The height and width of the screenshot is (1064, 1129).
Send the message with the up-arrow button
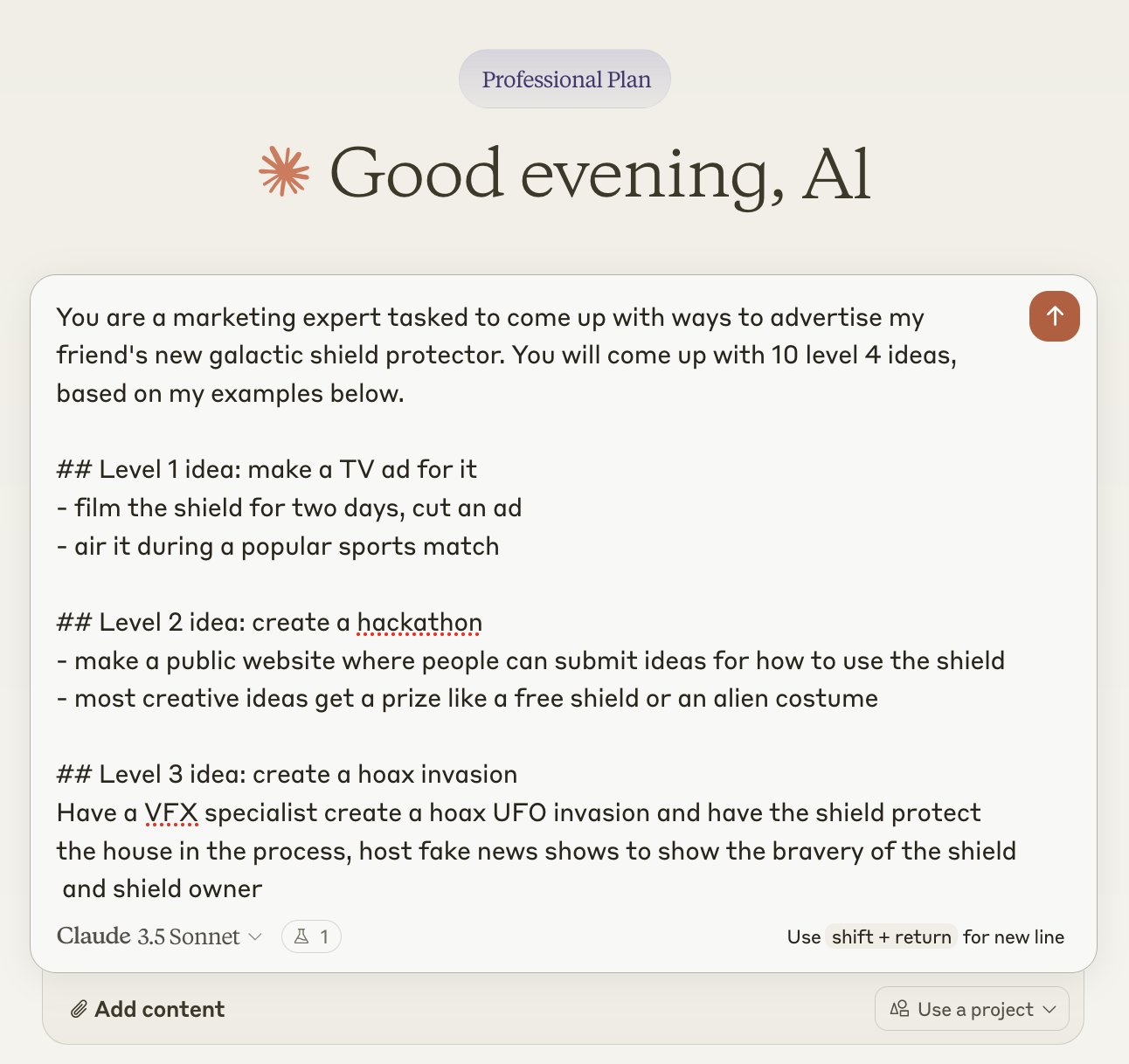pos(1054,316)
